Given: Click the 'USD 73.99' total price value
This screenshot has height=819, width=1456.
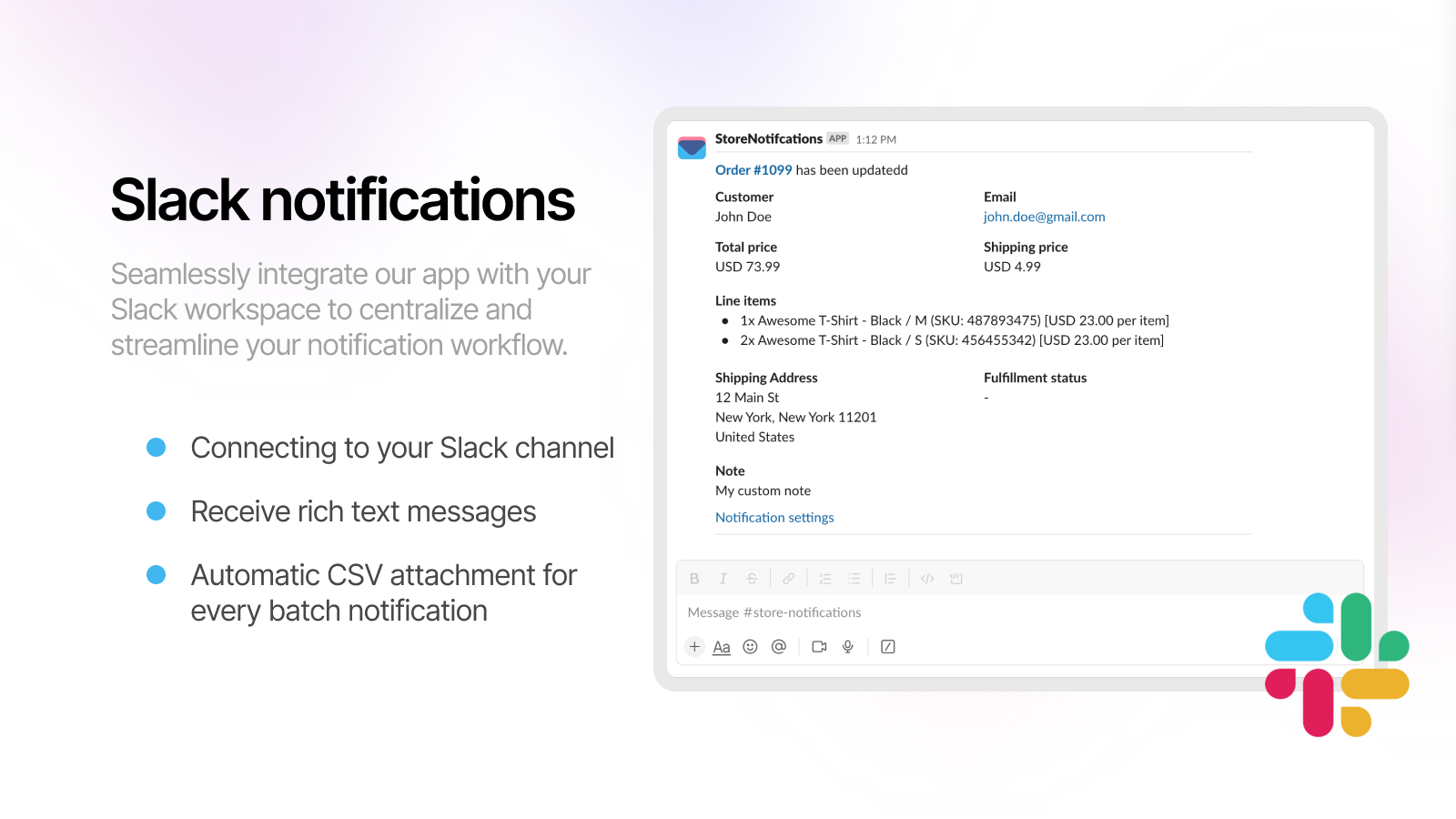Looking at the screenshot, I should (x=747, y=267).
